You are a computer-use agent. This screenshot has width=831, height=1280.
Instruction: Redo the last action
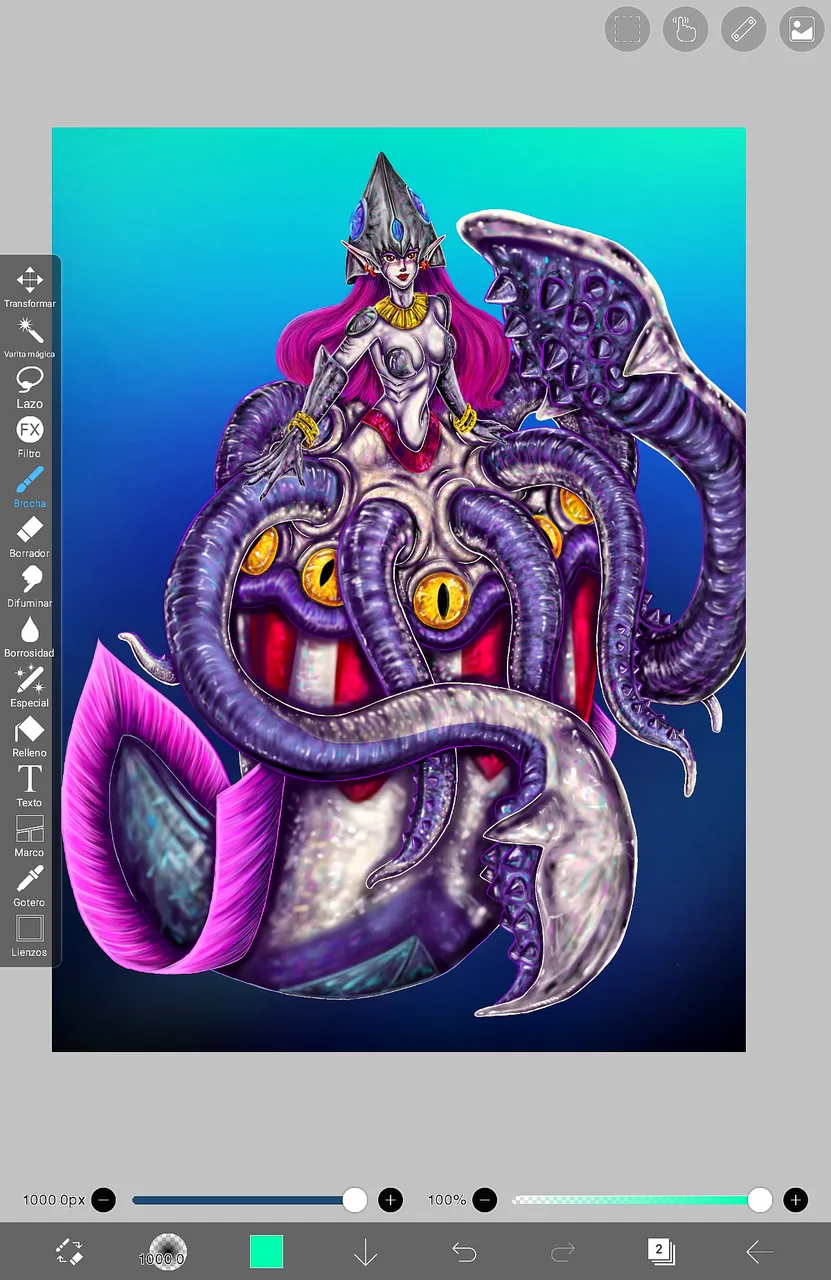coord(563,1252)
